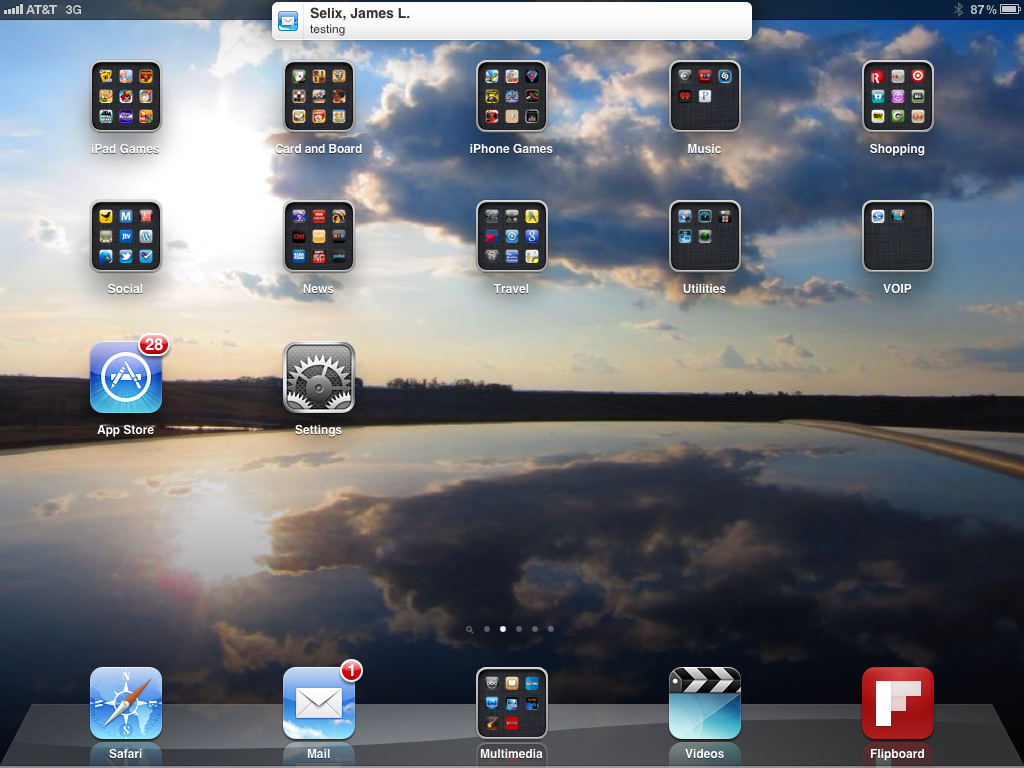Launch Safari from the dock
1024x768 pixels.
(126, 703)
